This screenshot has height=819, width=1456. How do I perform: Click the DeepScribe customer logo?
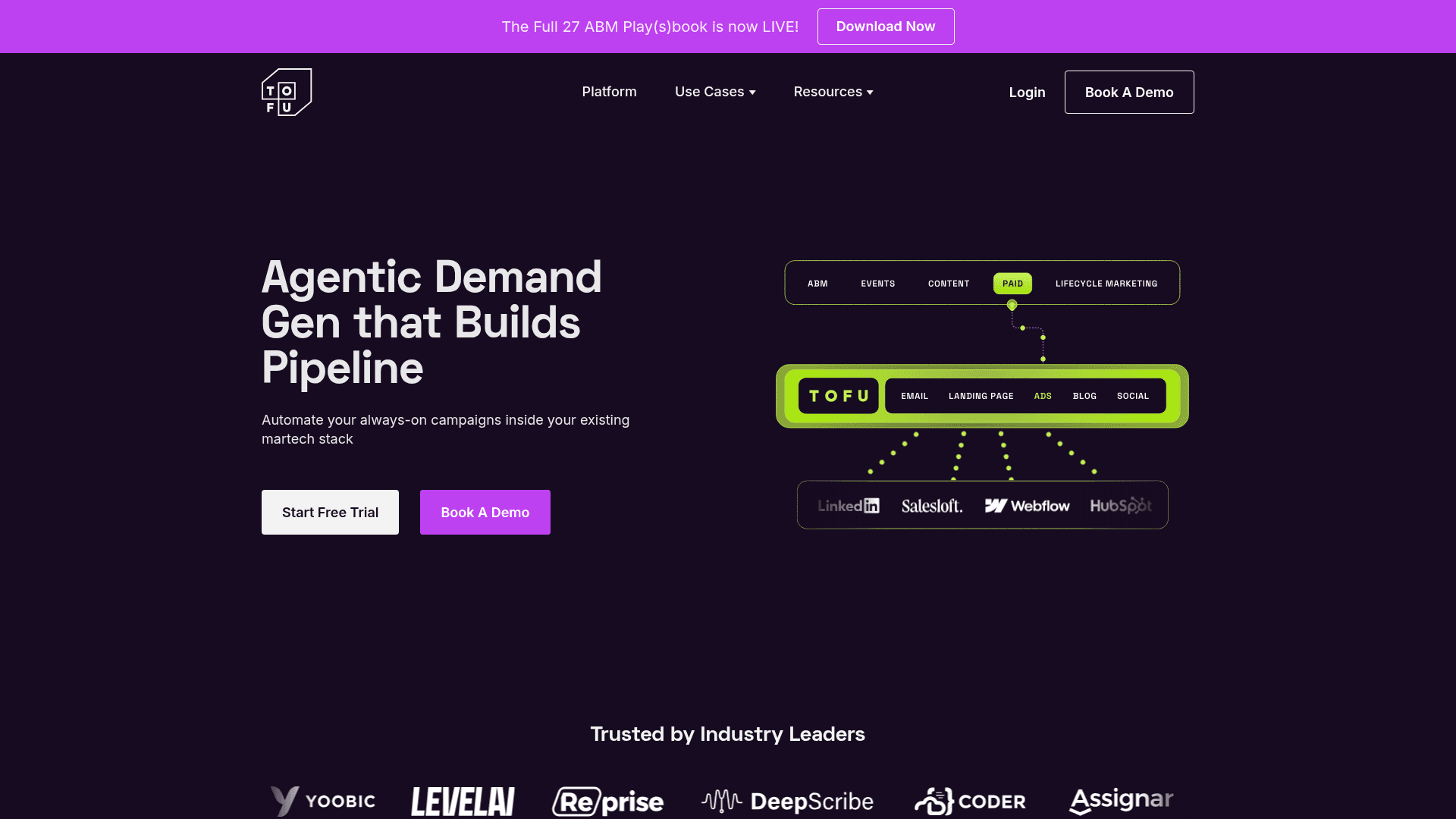[787, 801]
